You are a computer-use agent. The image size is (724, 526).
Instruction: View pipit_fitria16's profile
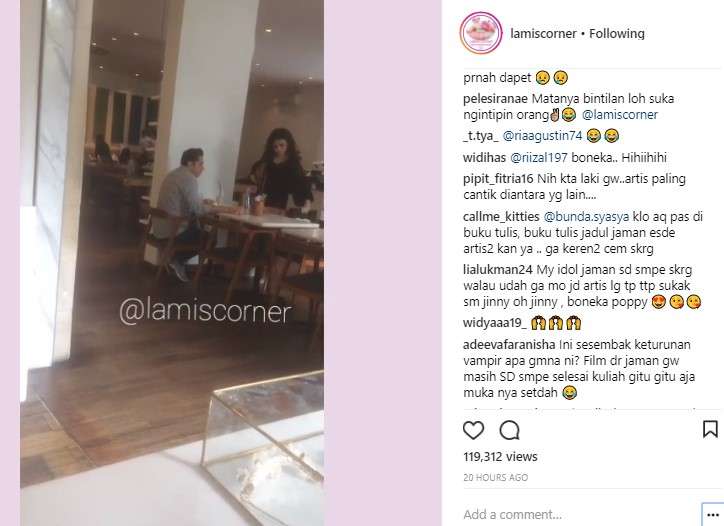(x=498, y=179)
